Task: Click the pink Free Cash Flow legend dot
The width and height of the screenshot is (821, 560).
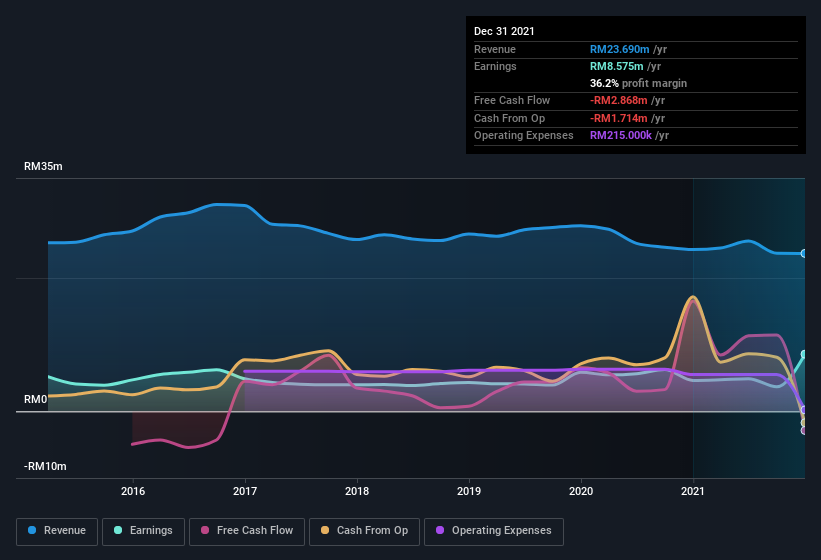Action: pos(206,531)
